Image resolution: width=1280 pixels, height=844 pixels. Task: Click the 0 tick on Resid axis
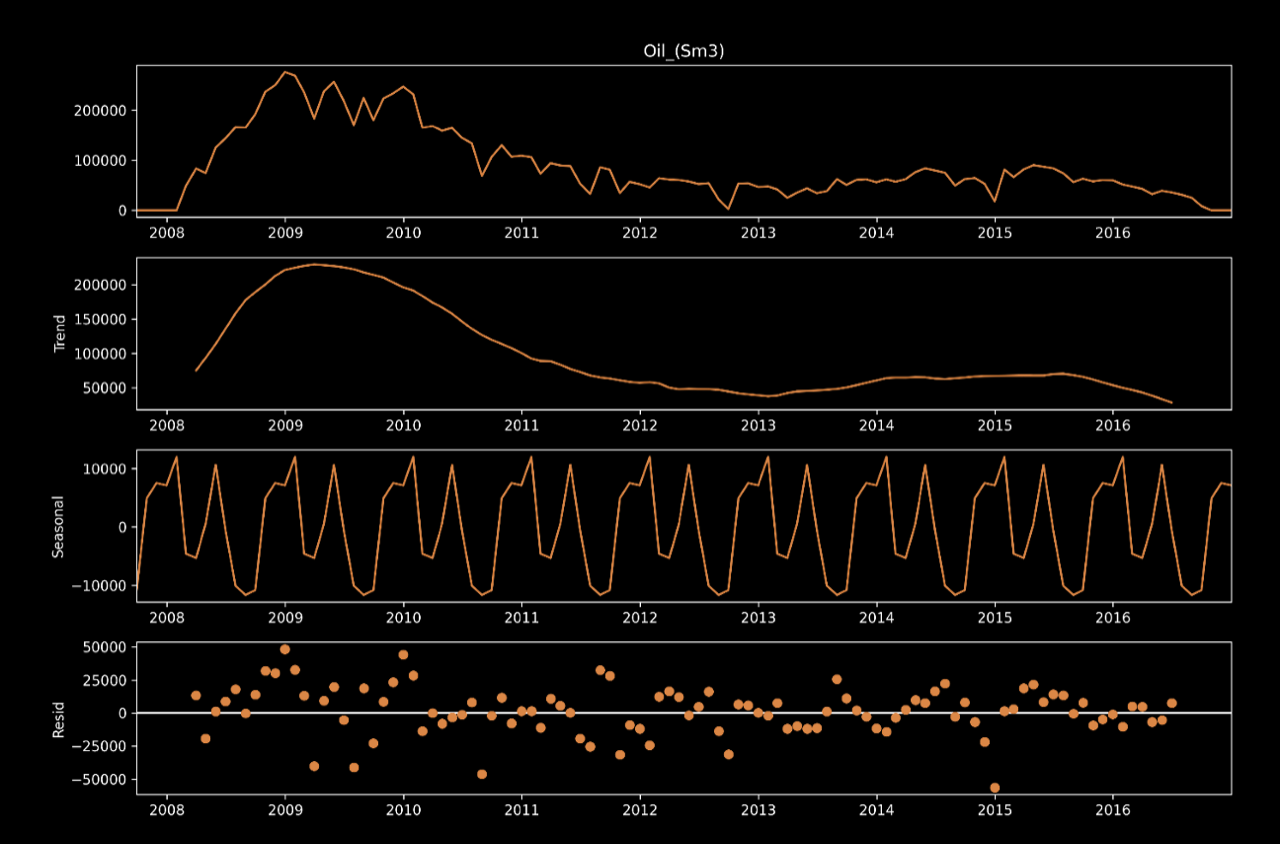coord(122,713)
